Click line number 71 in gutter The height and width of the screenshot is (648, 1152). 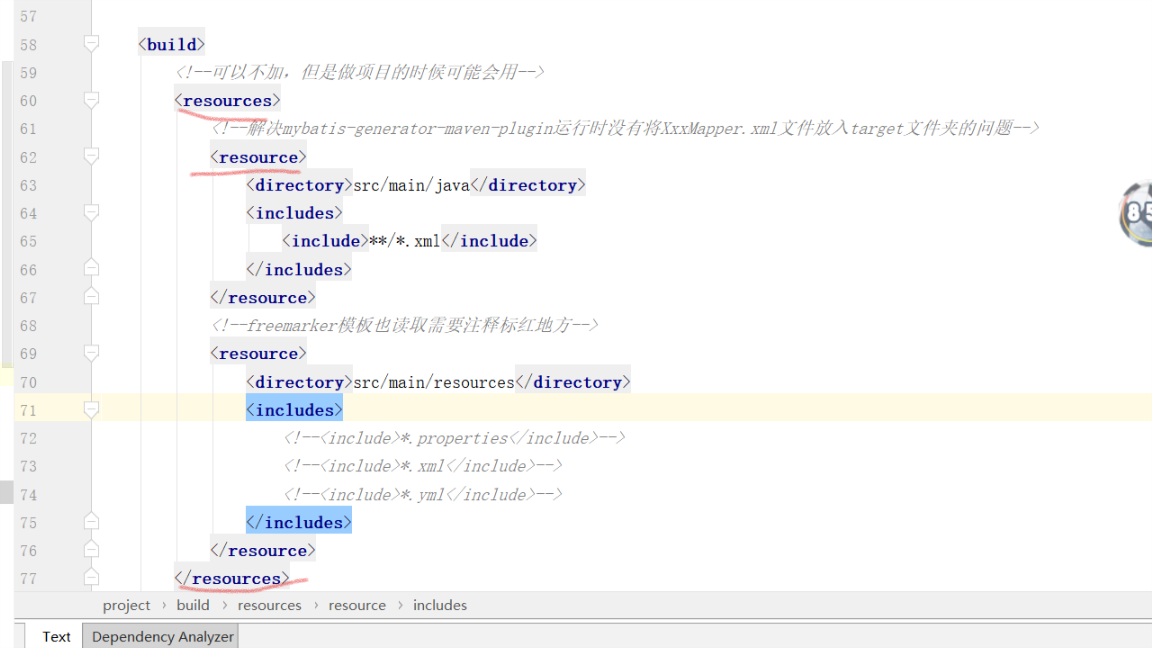click(29, 410)
